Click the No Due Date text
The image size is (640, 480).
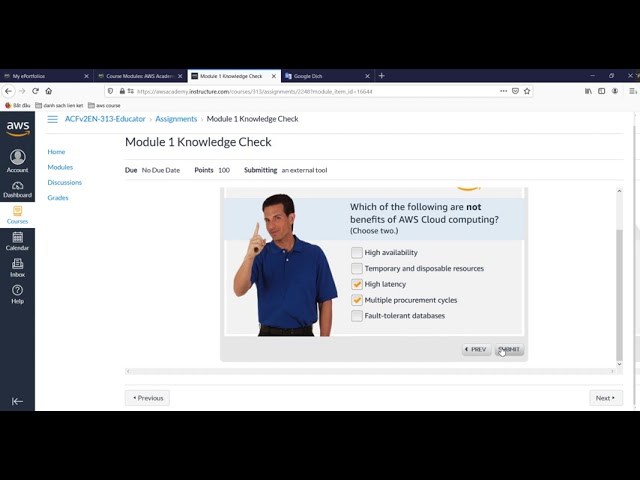pyautogui.click(x=161, y=170)
